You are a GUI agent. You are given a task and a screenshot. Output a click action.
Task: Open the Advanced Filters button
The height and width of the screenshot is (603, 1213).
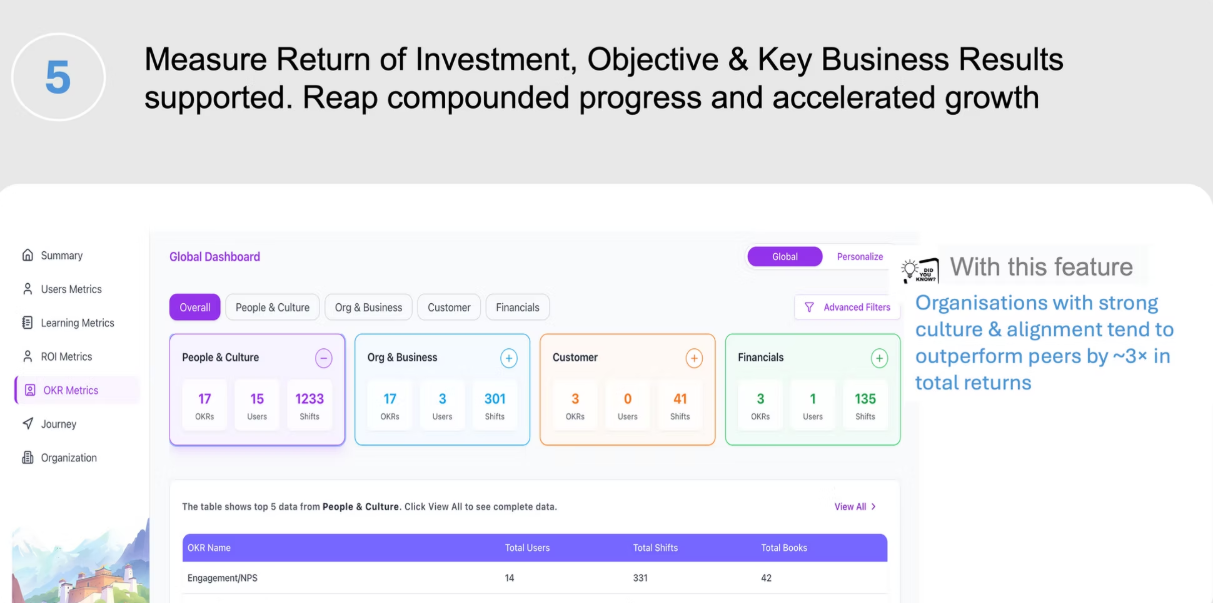847,307
